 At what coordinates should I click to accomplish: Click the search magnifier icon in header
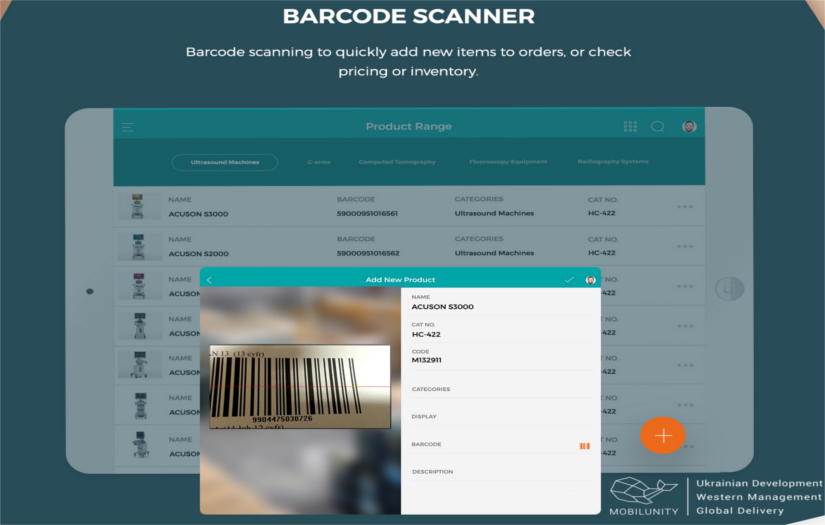pos(658,126)
